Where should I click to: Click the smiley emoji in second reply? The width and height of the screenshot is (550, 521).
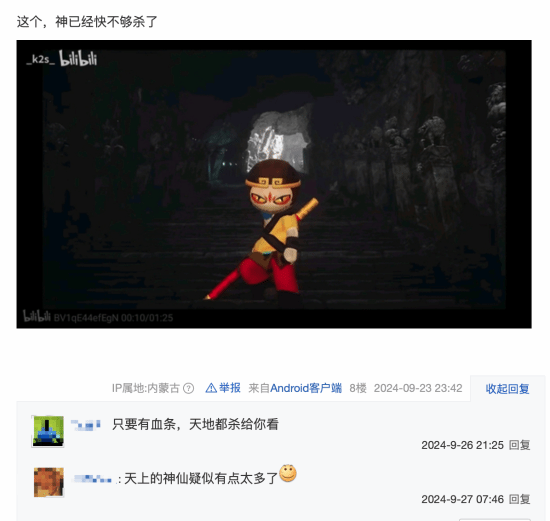288,473
